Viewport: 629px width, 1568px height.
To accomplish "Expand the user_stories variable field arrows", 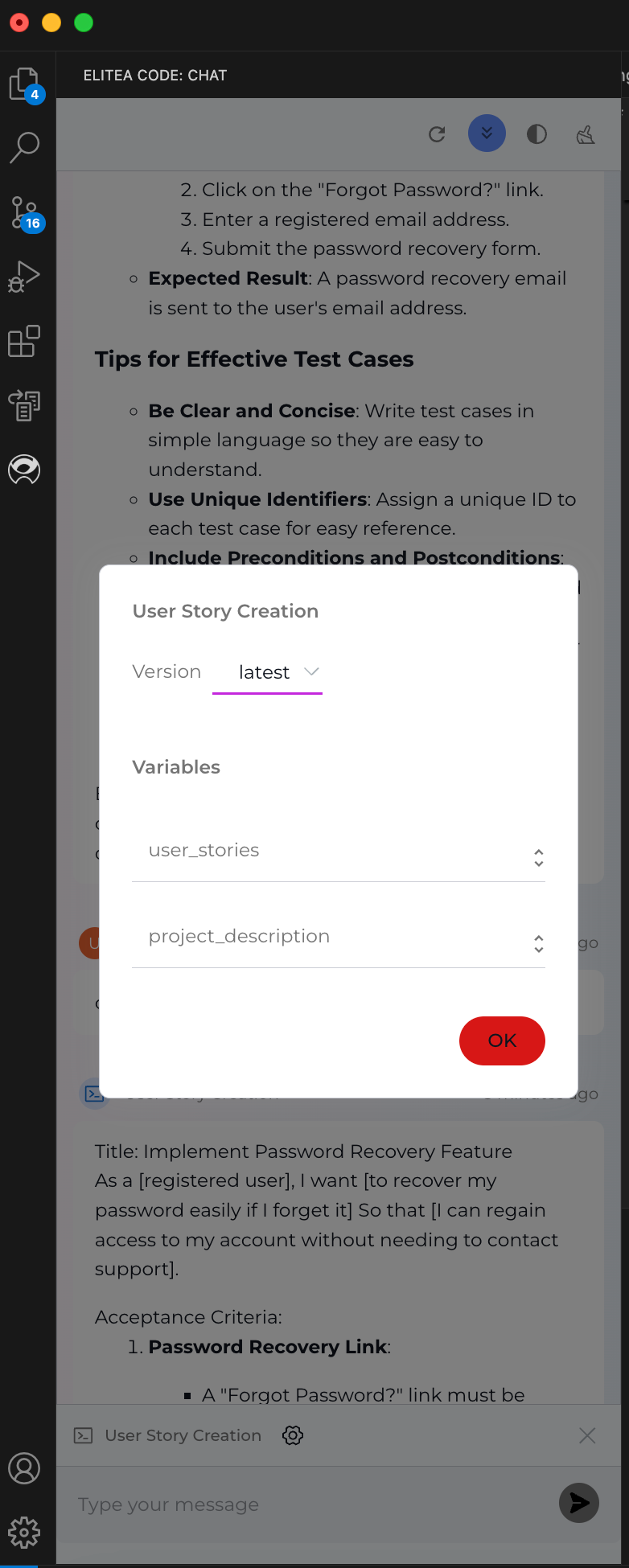I will point(539,858).
